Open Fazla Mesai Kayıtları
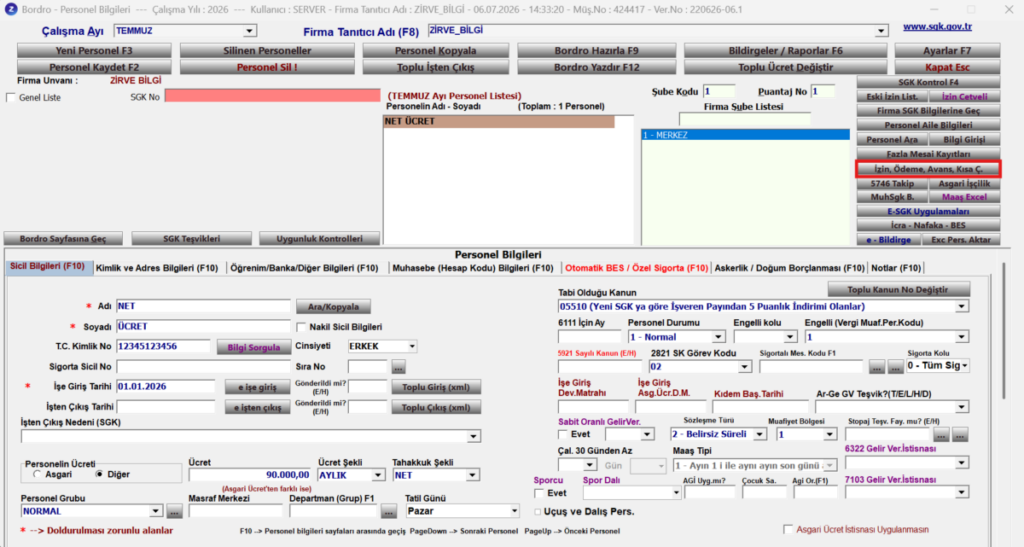Viewport: 1024px width, 547px height. [928, 154]
